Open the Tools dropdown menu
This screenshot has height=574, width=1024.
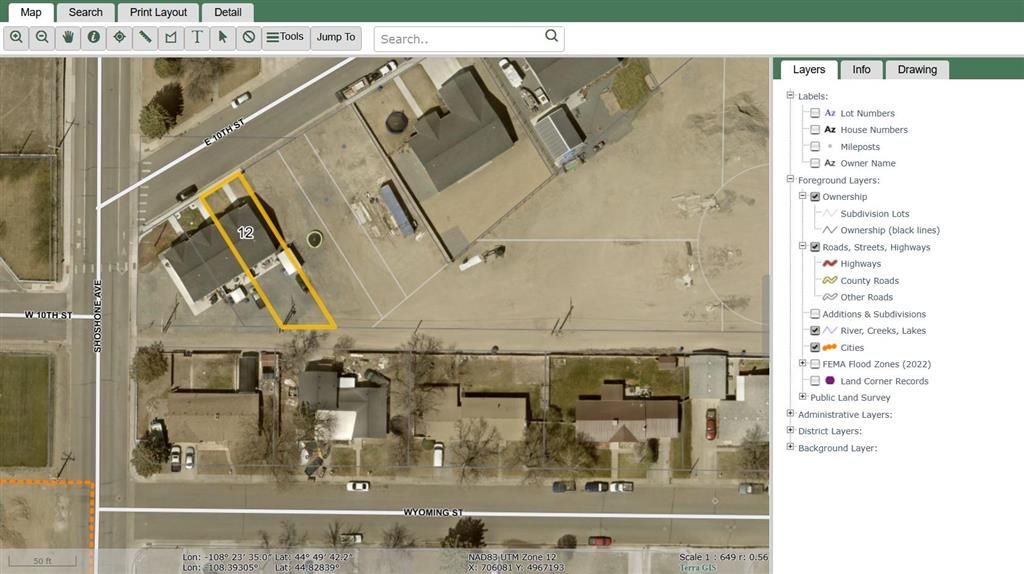[x=284, y=37]
